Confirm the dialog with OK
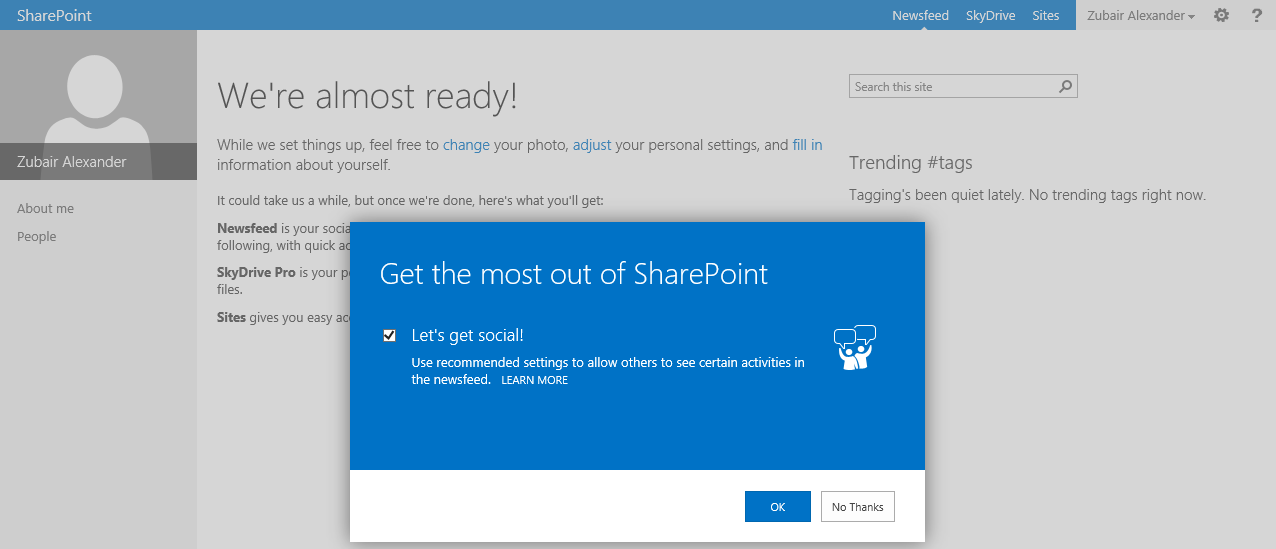1276x549 pixels. pyautogui.click(x=778, y=507)
